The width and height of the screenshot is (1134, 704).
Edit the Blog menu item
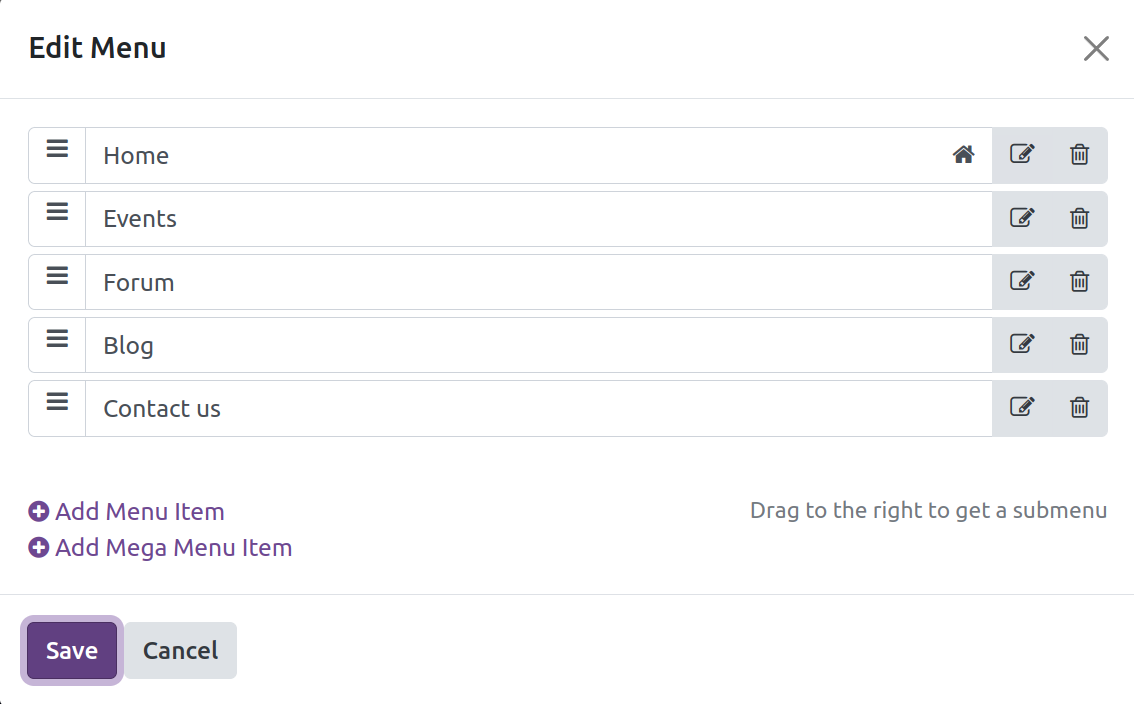point(1021,344)
